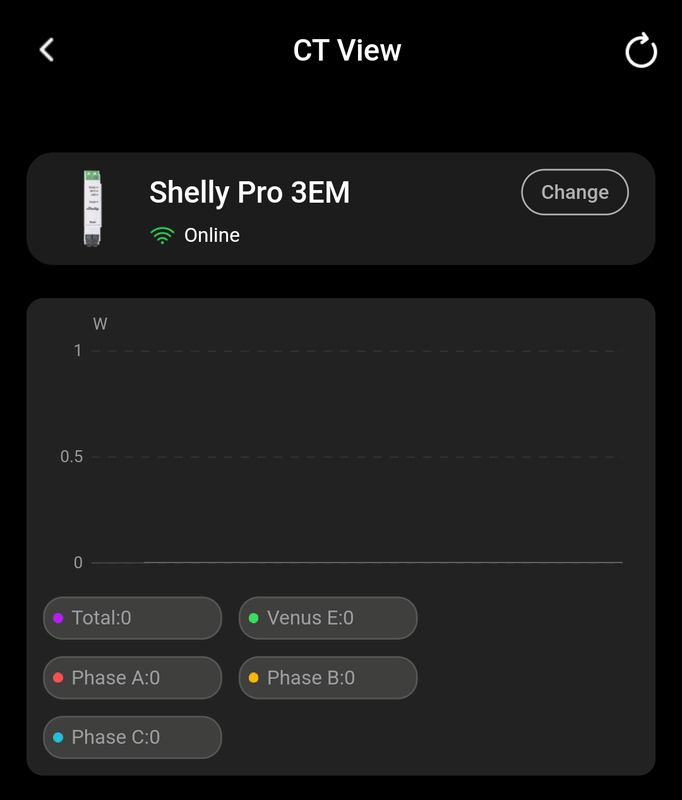Refresh the CT View data
682x800 pixels.
click(x=640, y=51)
